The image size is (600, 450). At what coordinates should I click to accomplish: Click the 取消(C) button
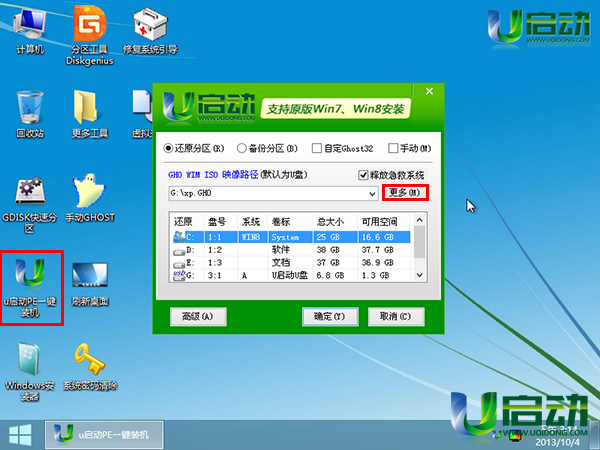tap(396, 317)
